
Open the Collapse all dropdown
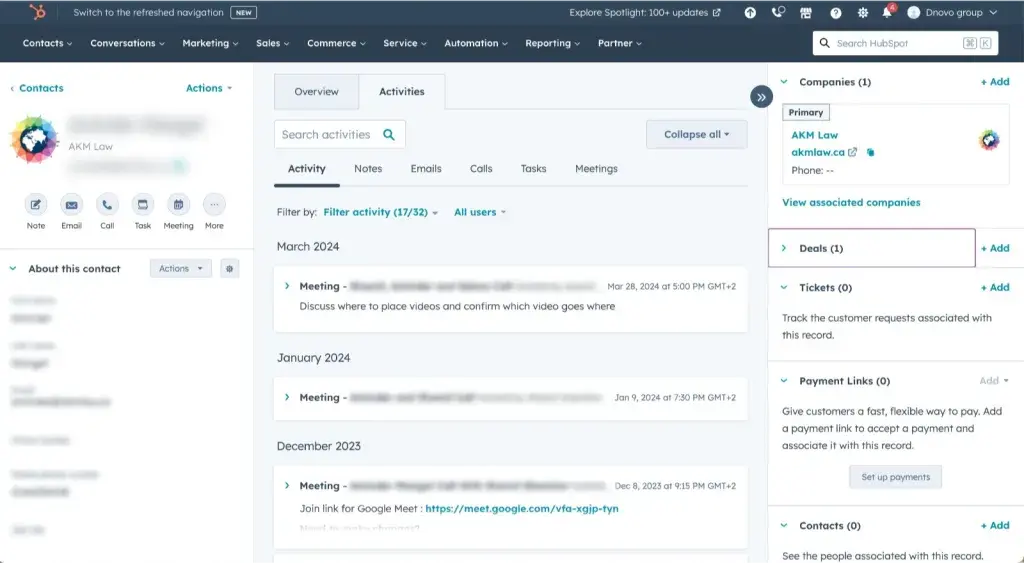[x=696, y=135]
